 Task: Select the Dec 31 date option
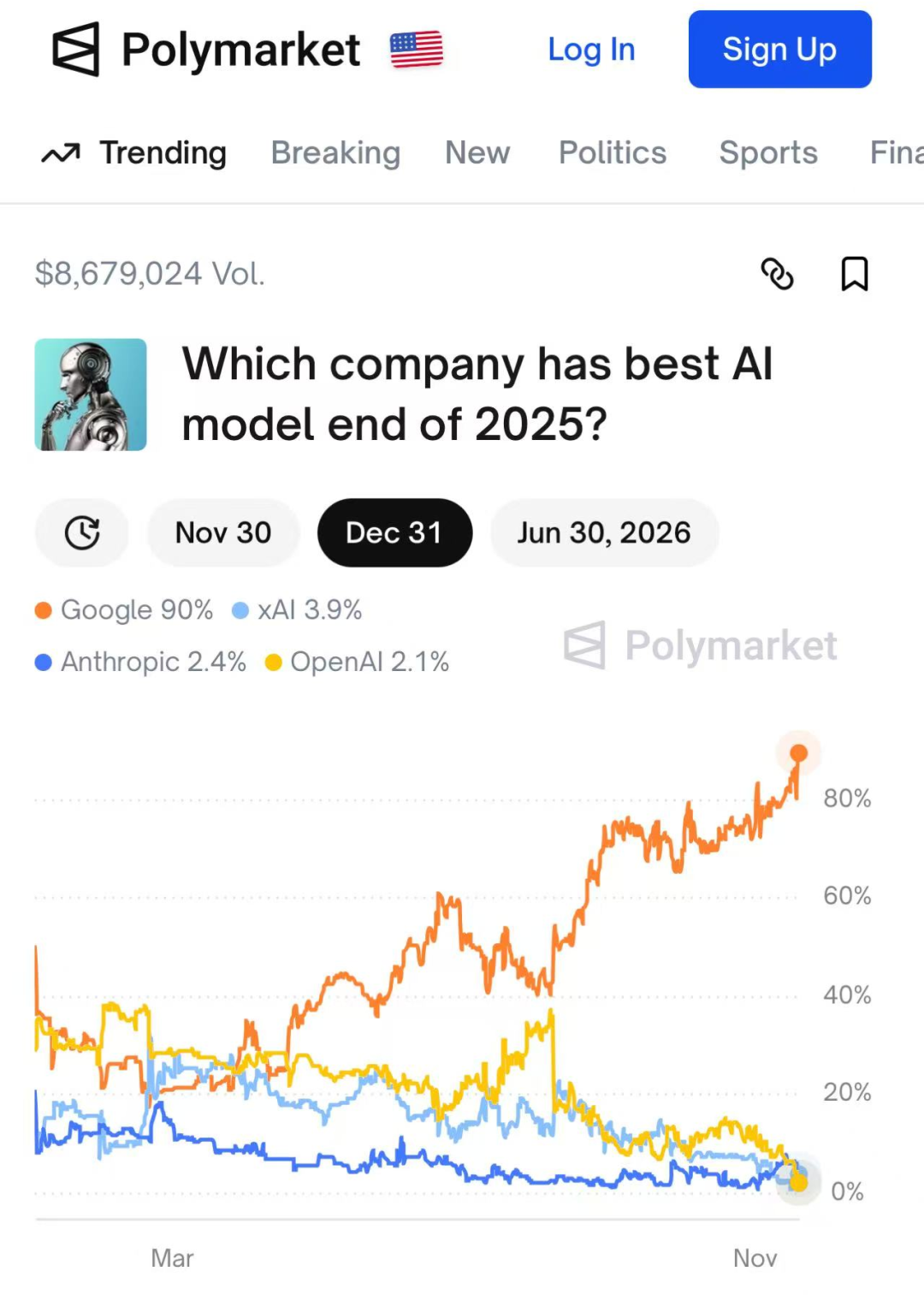(x=394, y=532)
